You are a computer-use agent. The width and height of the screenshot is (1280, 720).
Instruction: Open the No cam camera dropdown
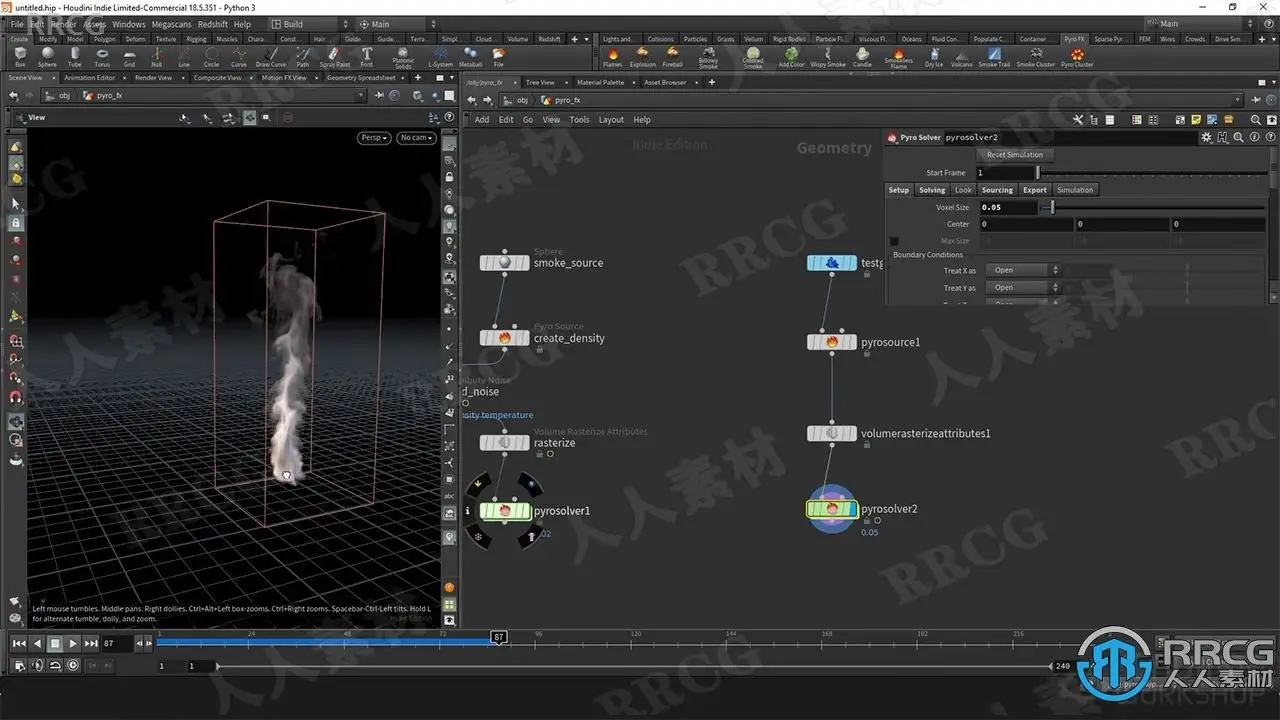[416, 138]
